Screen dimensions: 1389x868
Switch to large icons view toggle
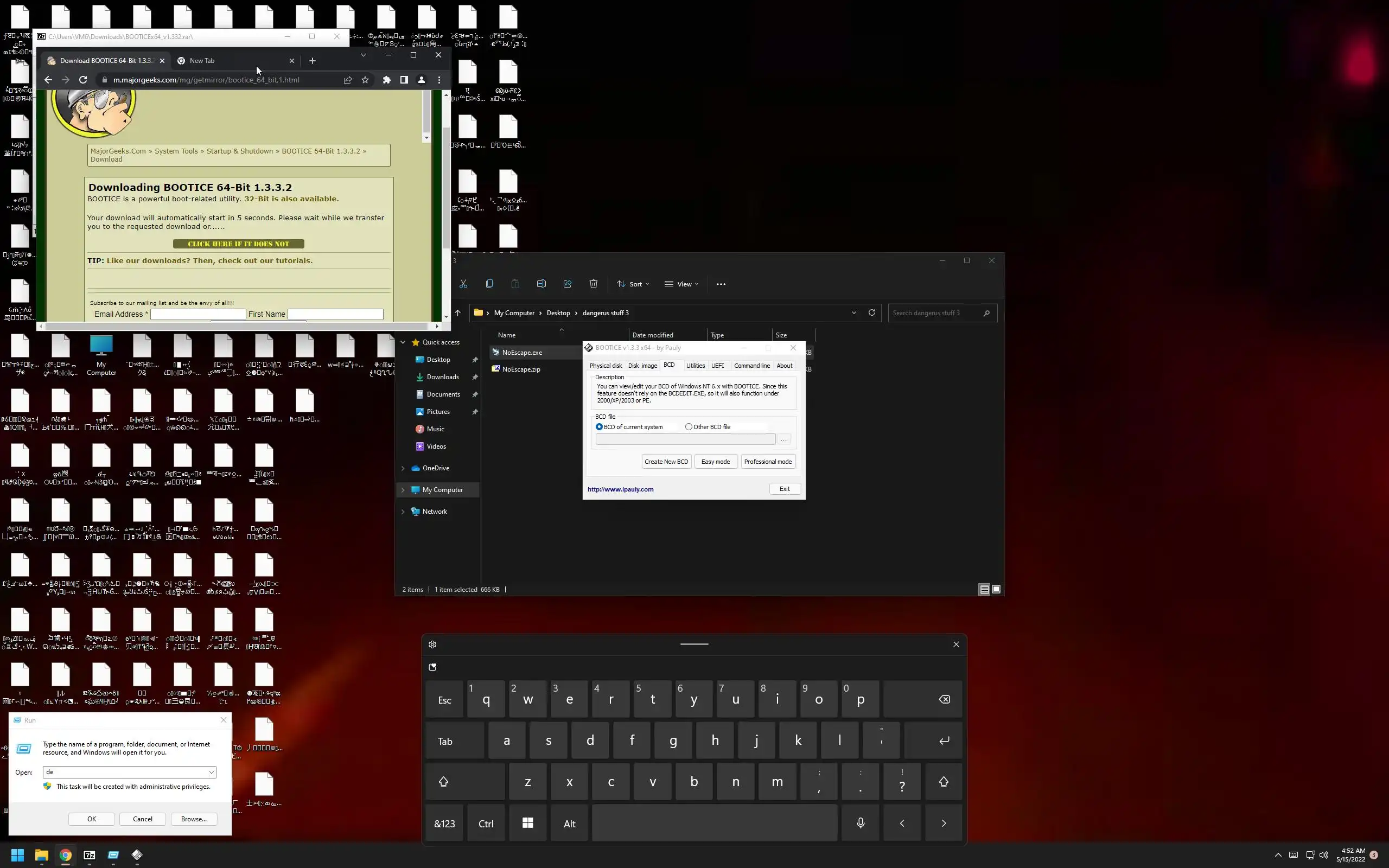coord(996,589)
